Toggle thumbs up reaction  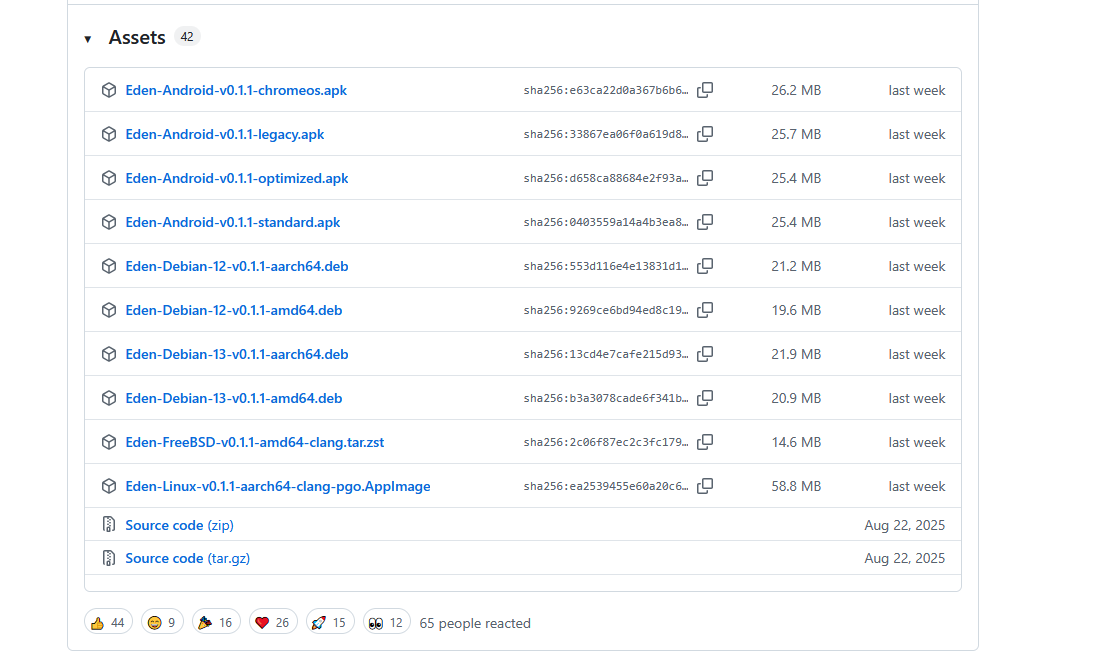point(108,623)
